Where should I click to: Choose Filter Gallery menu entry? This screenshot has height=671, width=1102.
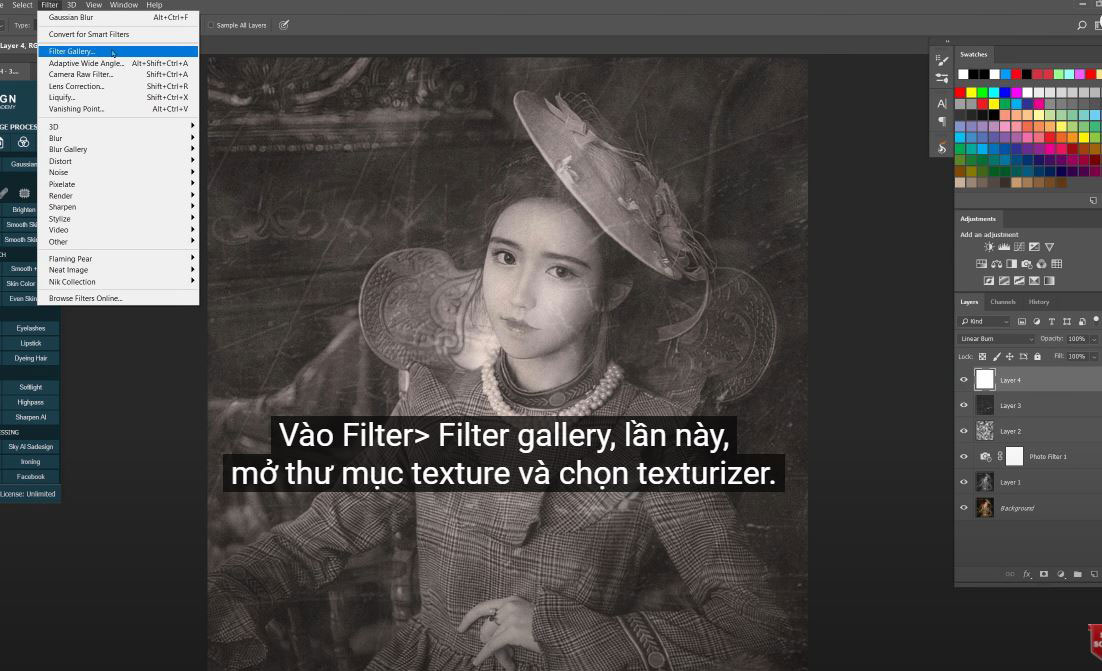pyautogui.click(x=118, y=51)
